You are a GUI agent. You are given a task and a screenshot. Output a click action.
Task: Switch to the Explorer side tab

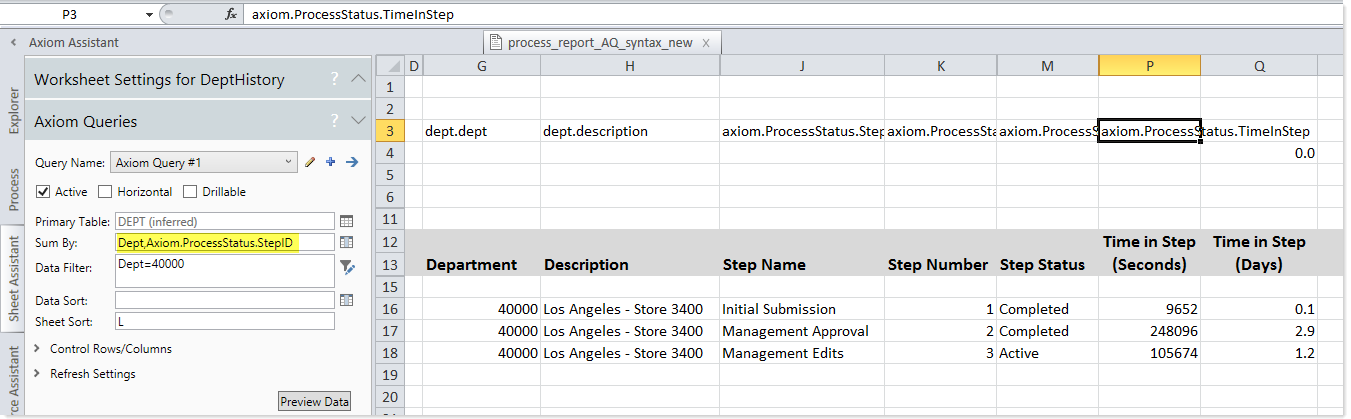pos(13,108)
